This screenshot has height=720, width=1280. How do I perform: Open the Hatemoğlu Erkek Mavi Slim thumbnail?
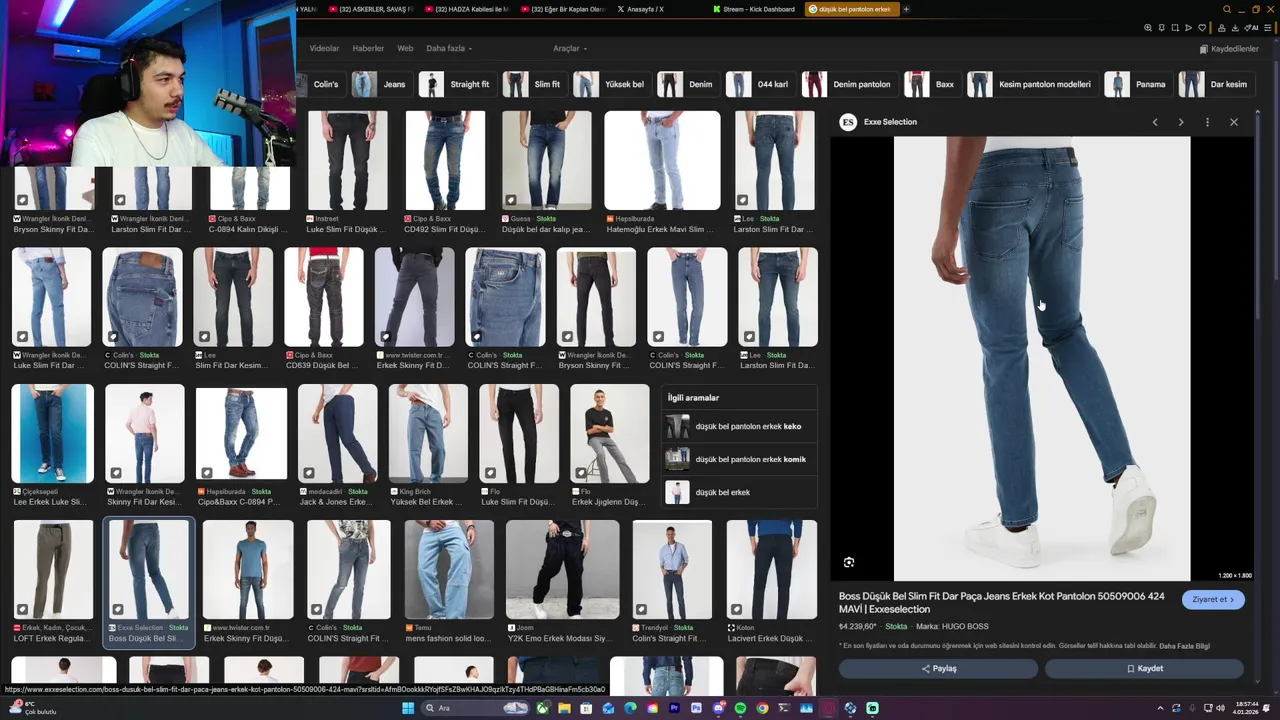[x=662, y=160]
